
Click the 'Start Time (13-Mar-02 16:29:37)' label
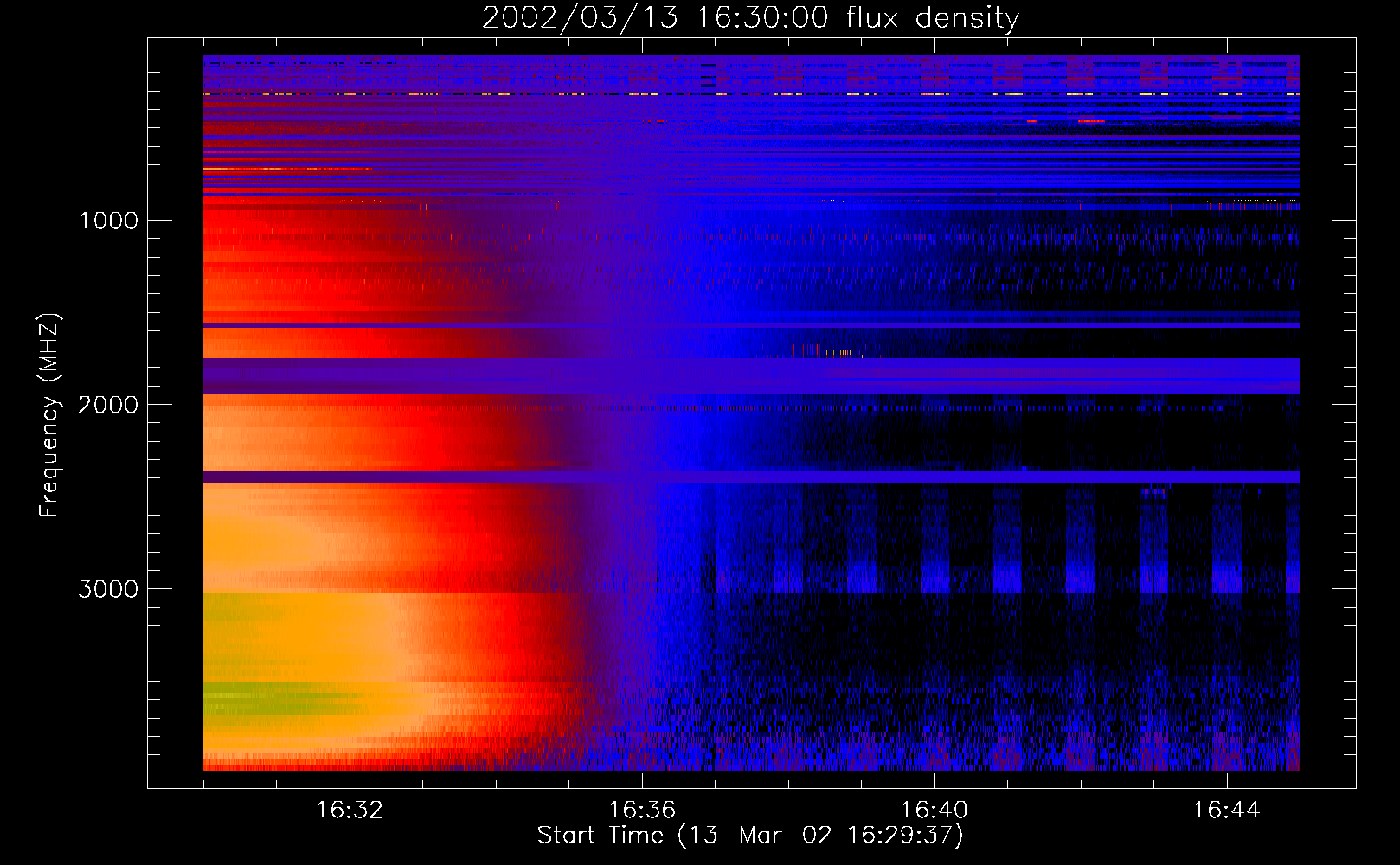point(750,836)
